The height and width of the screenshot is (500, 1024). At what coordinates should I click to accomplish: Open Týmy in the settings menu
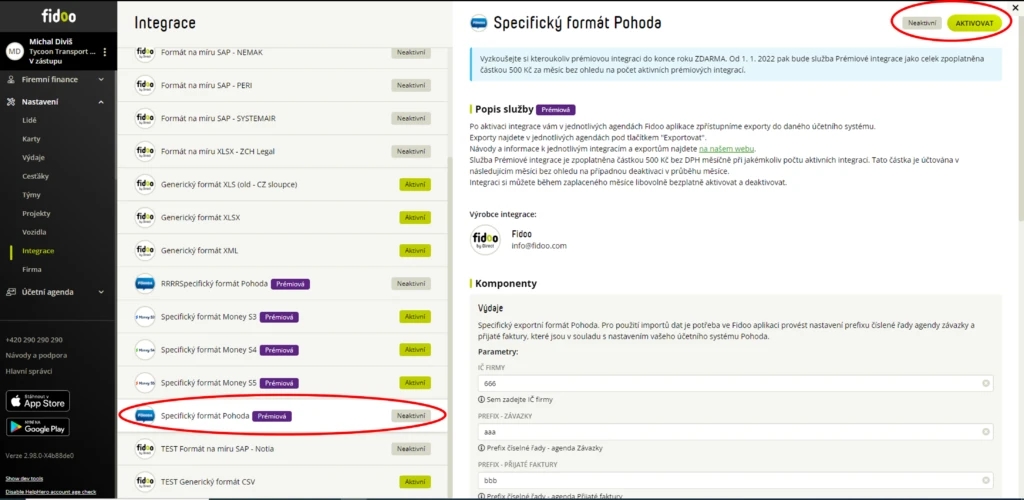coord(31,195)
